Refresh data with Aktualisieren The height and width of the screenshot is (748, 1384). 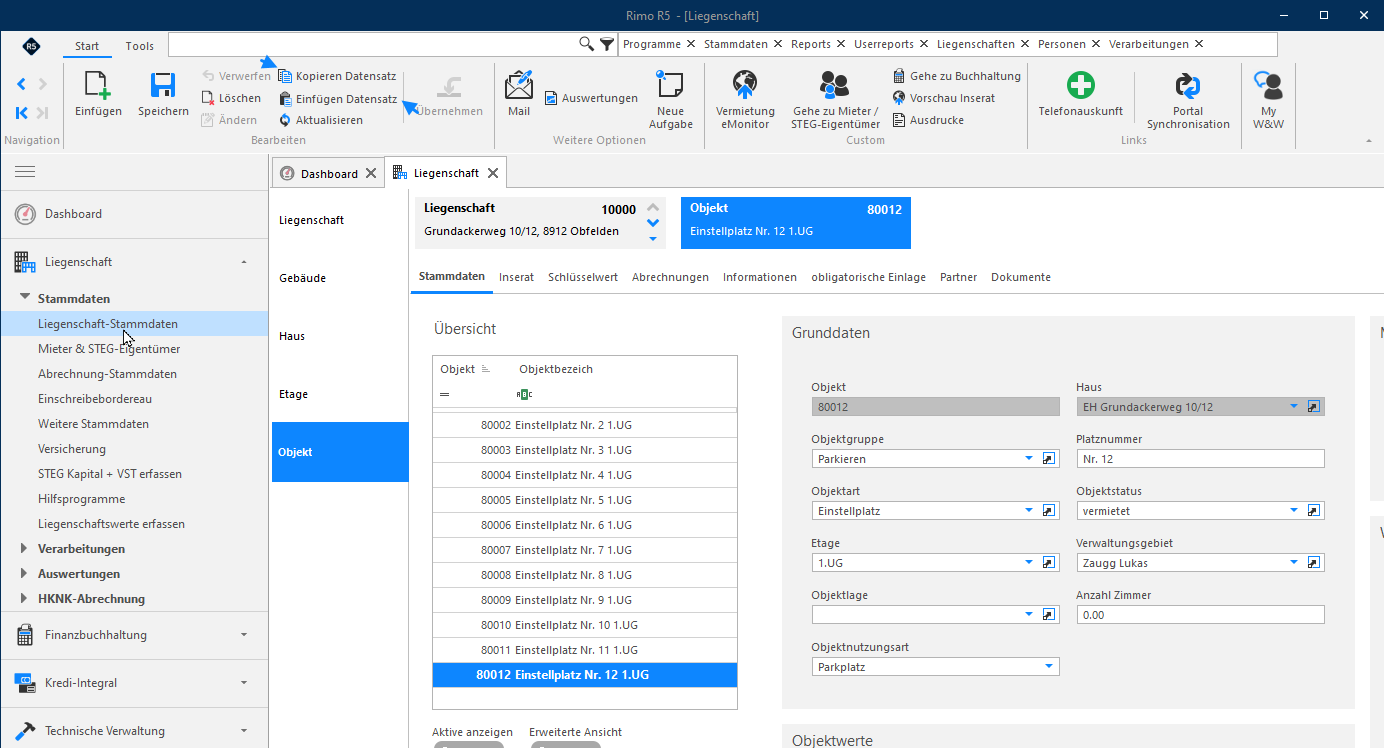click(x=320, y=120)
